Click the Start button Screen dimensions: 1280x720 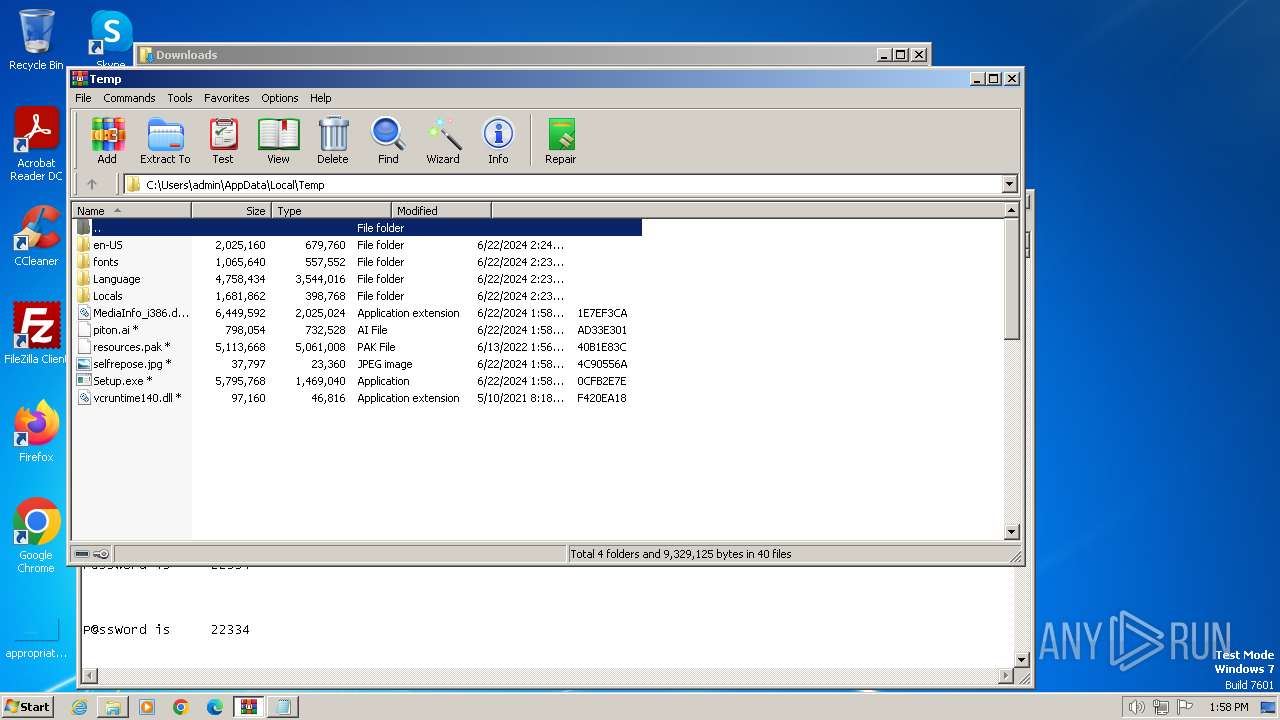(28, 706)
